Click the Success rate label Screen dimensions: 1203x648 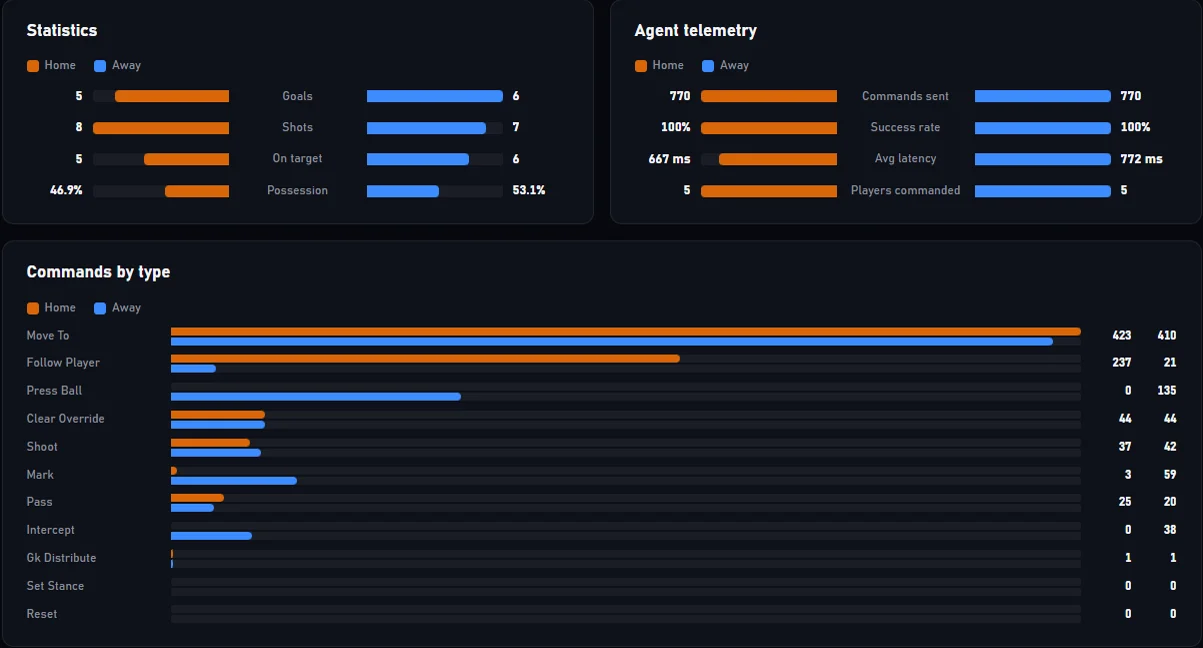[906, 127]
